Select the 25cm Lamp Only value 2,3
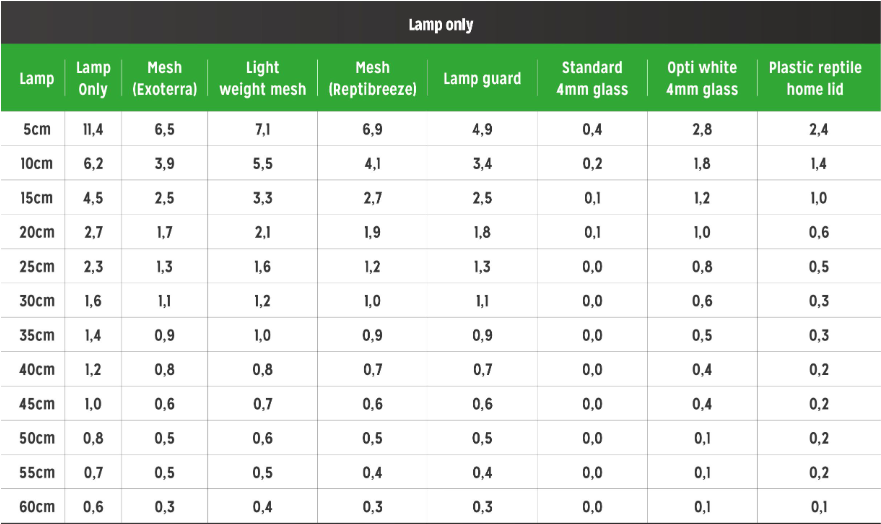881x524 pixels. click(93, 267)
